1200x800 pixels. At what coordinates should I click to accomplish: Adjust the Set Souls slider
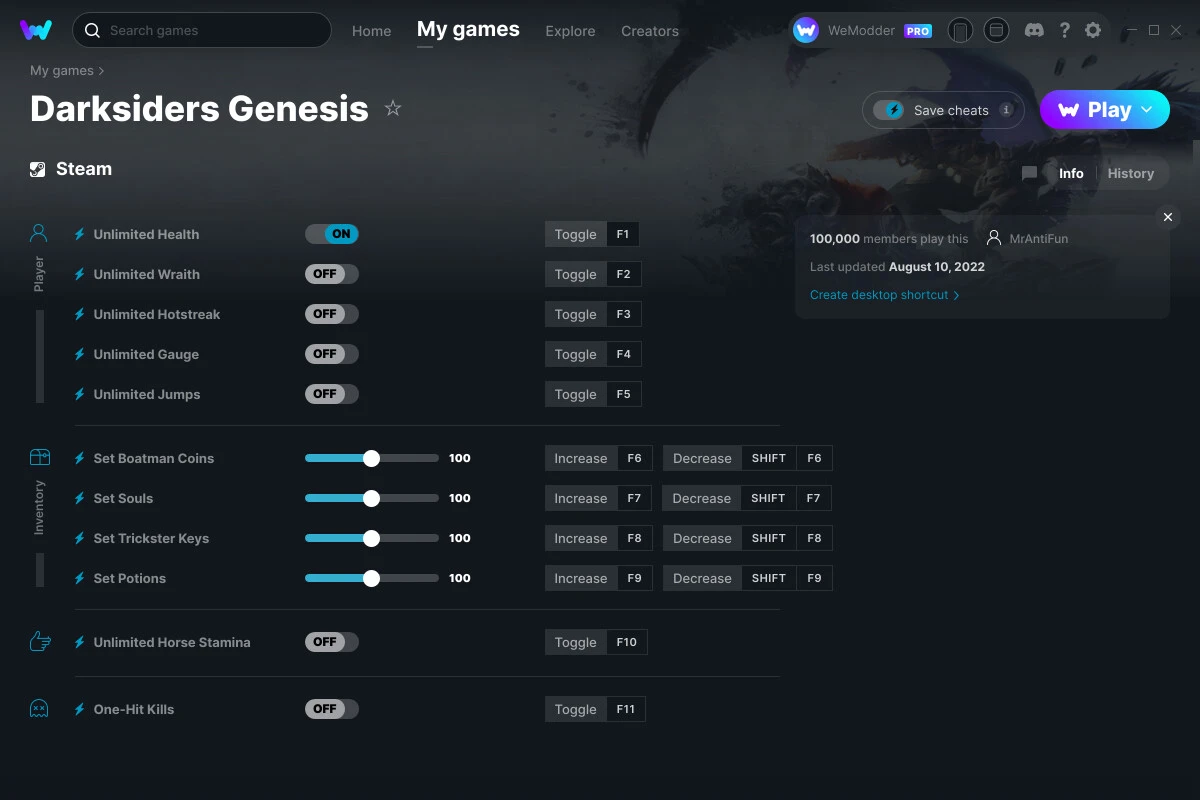(372, 497)
